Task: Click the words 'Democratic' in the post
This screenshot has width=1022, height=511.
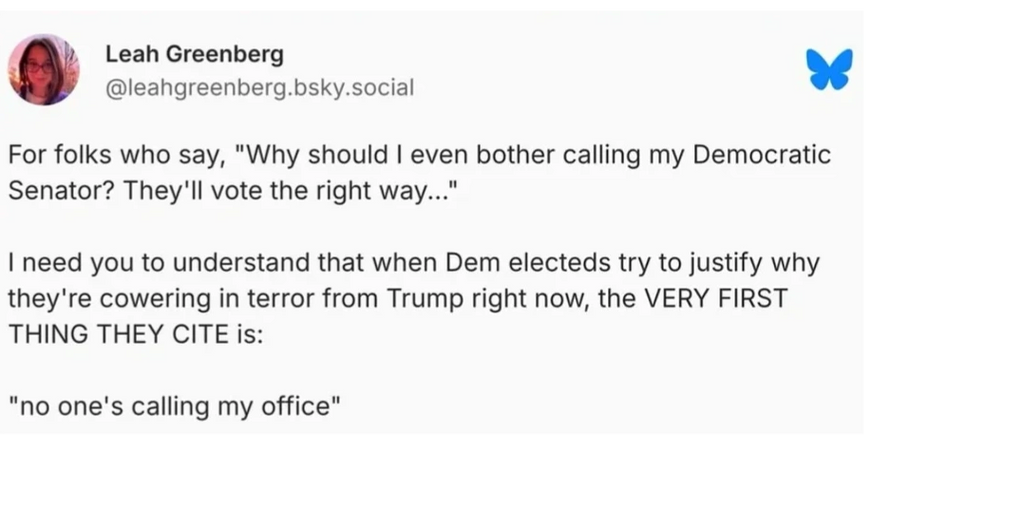Action: coord(761,155)
